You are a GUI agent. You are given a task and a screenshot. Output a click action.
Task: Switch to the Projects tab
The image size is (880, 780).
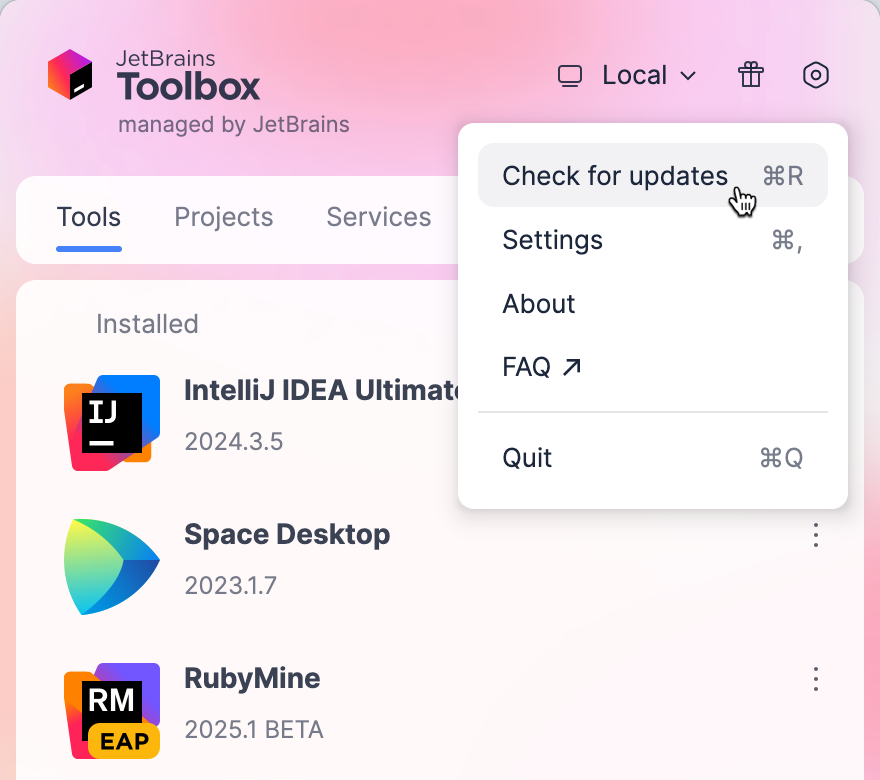(x=223, y=217)
